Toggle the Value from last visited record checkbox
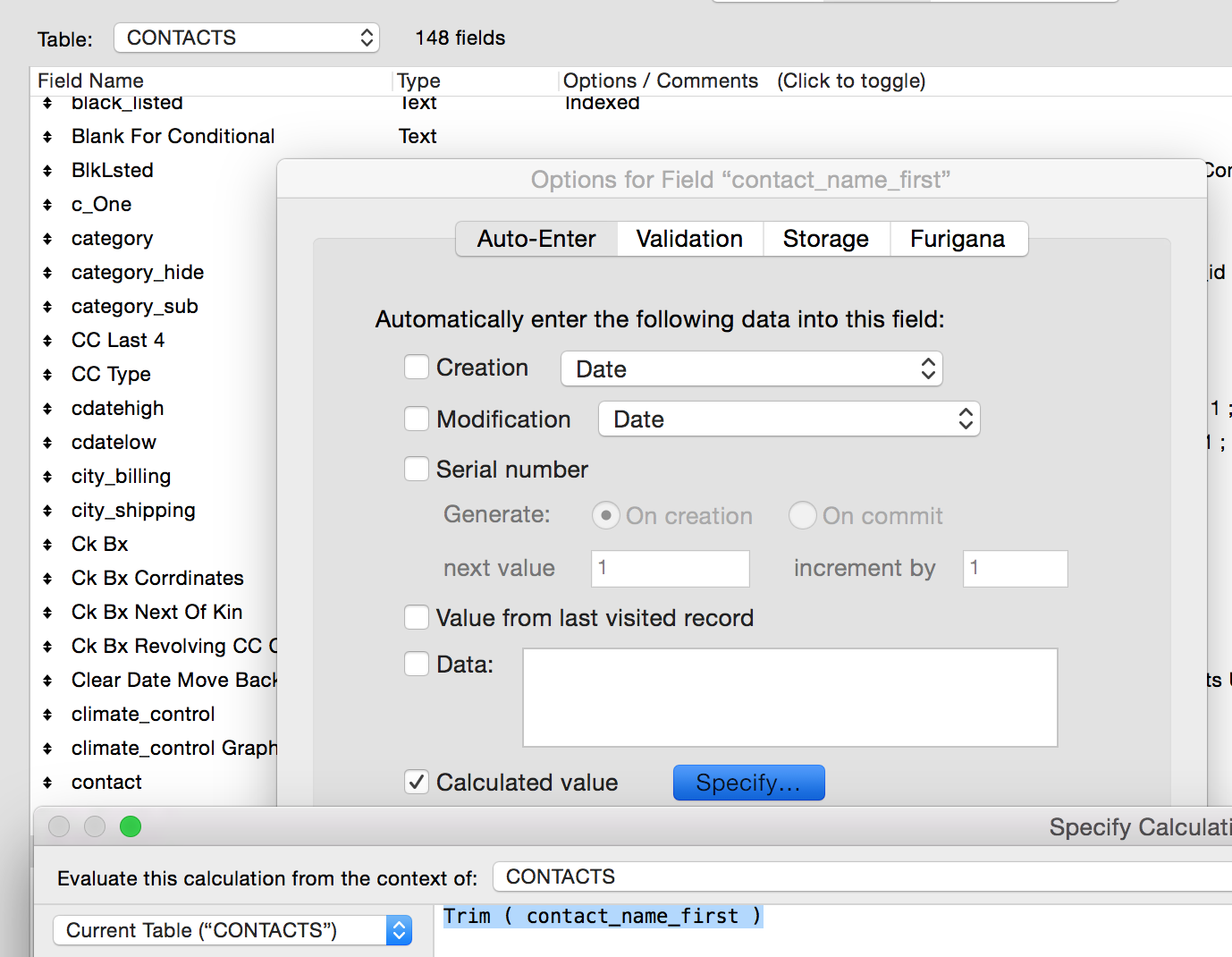Image resolution: width=1232 pixels, height=957 pixels. (417, 618)
